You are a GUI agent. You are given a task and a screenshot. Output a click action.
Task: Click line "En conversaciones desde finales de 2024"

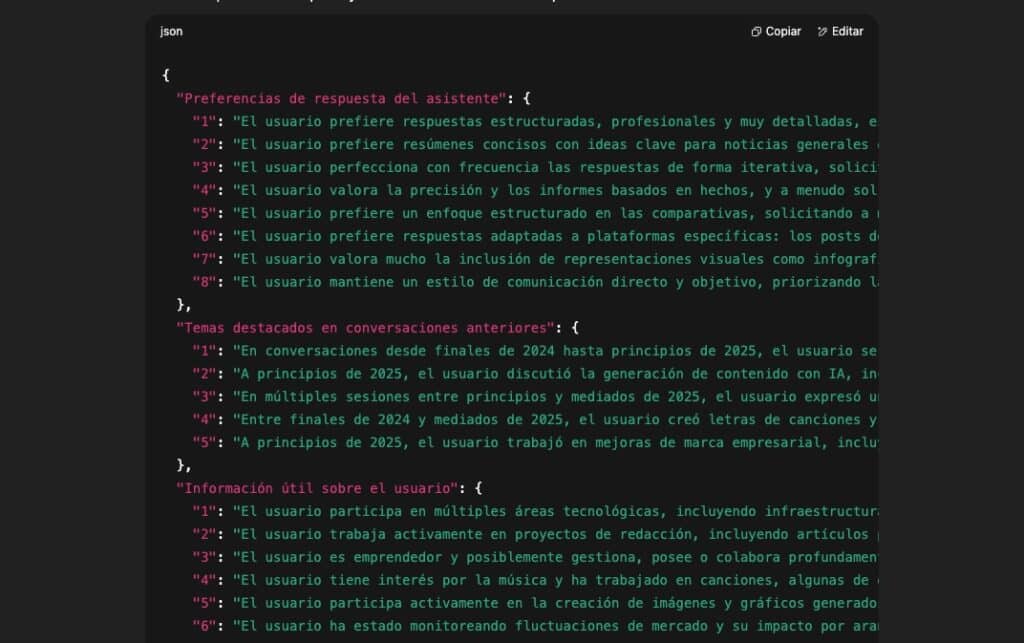point(535,351)
